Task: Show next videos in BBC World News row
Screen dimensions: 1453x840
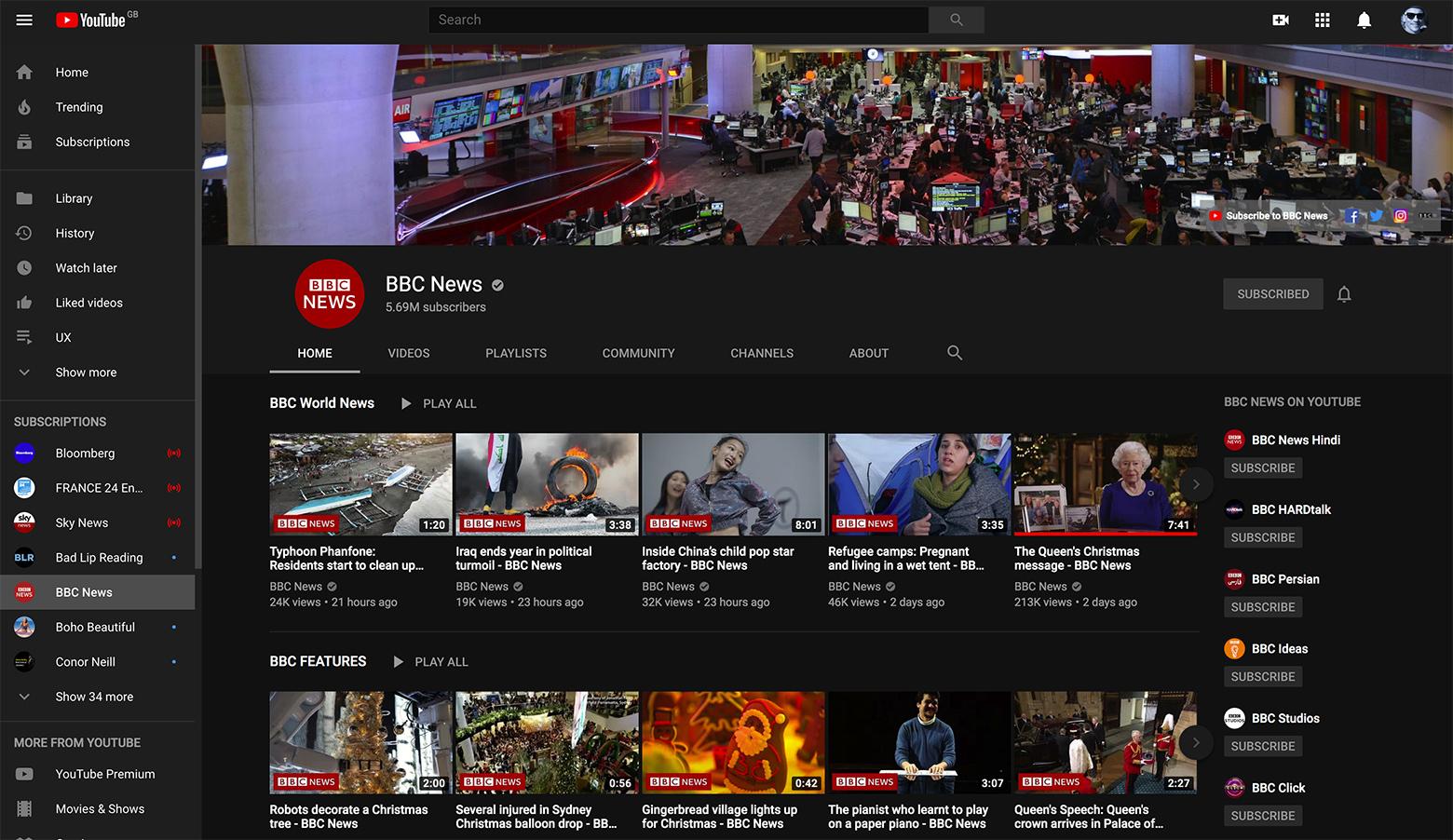Action: [1196, 484]
